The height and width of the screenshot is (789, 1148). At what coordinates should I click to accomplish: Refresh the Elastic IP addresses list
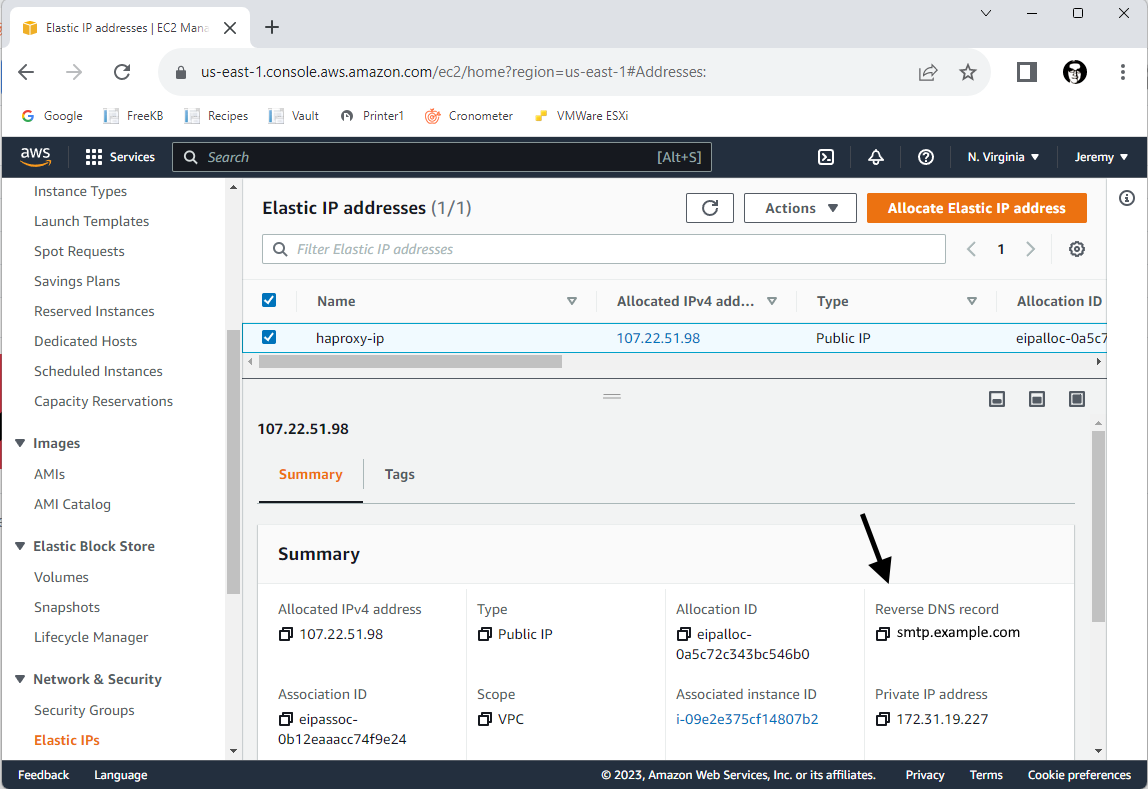tap(709, 208)
